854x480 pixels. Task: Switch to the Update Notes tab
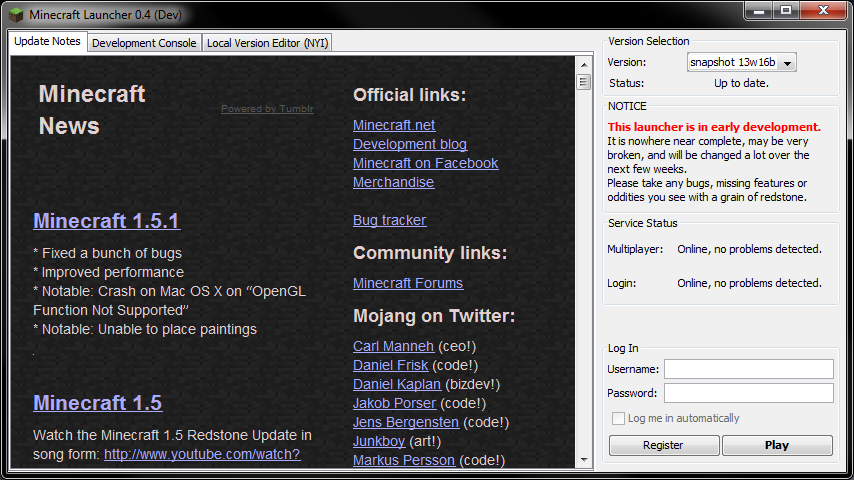click(x=47, y=41)
